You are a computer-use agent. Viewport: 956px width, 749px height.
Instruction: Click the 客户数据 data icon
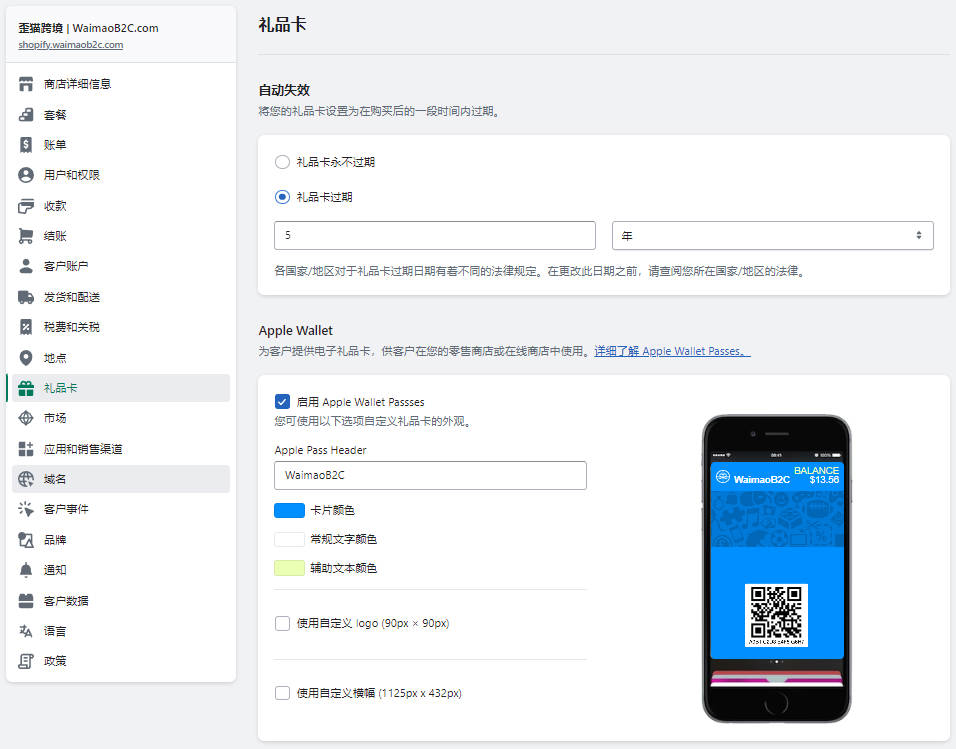point(26,601)
